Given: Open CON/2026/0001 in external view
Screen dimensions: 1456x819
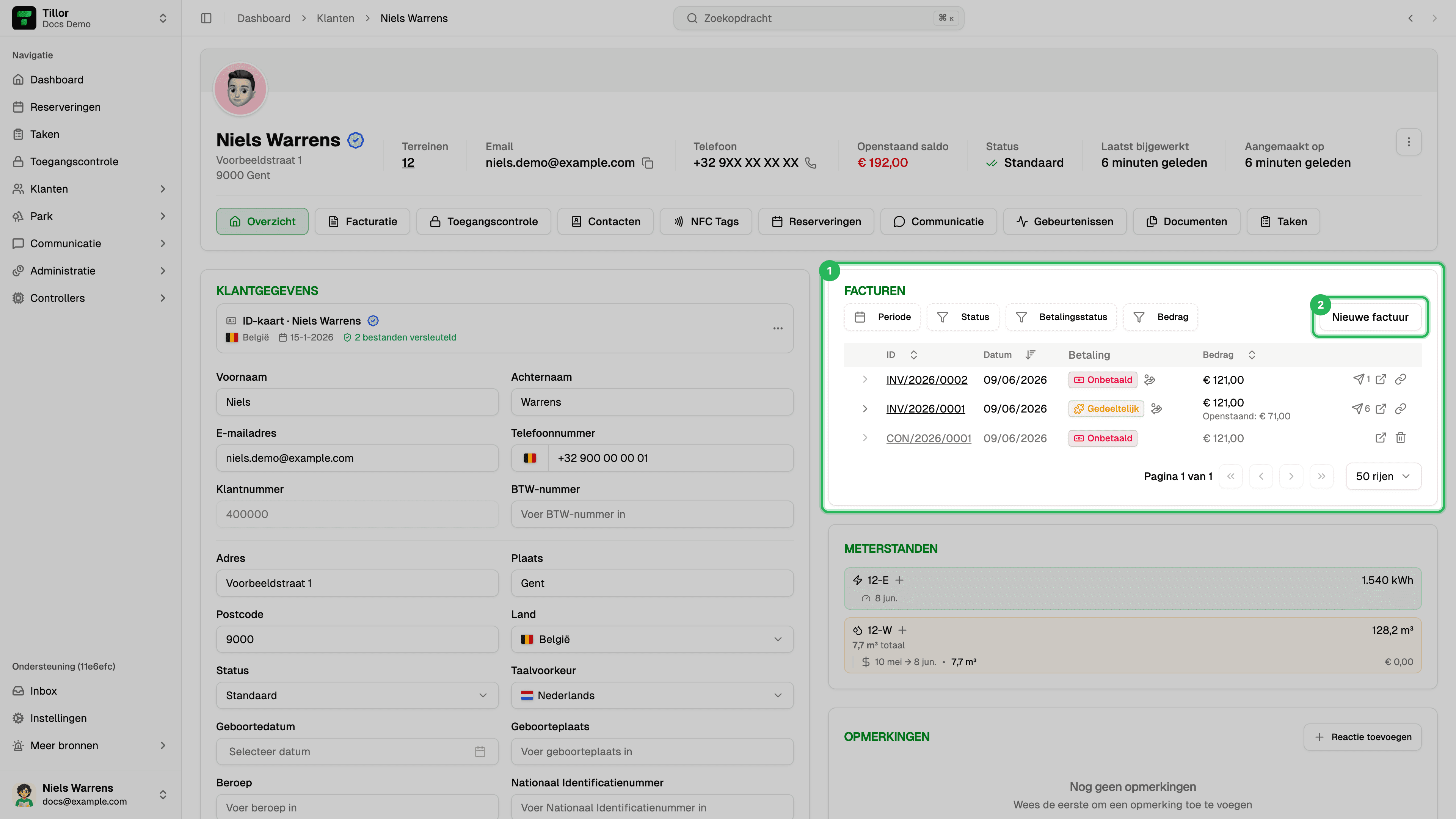Looking at the screenshot, I should (x=1380, y=438).
